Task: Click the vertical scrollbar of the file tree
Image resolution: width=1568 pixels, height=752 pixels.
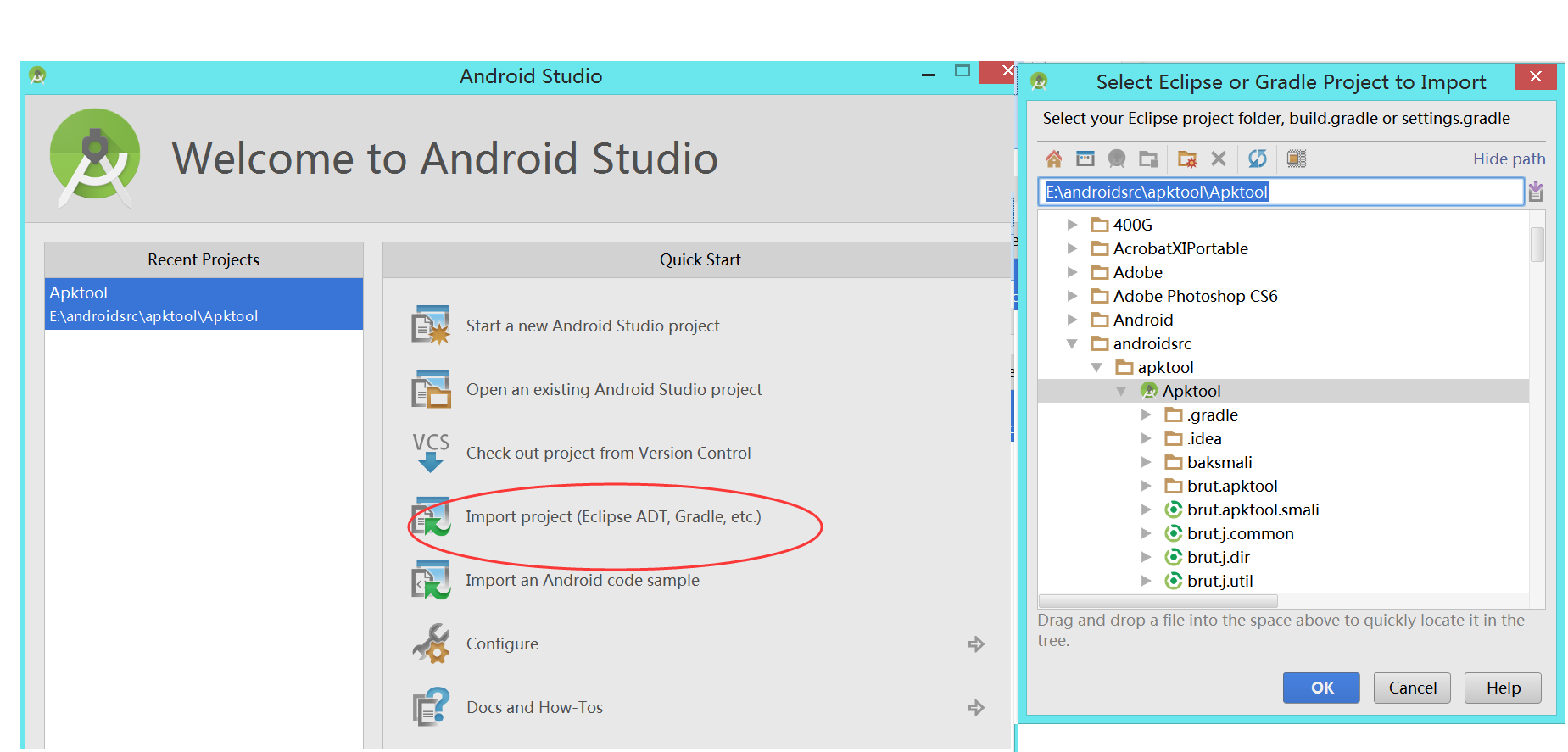Action: click(x=1537, y=244)
